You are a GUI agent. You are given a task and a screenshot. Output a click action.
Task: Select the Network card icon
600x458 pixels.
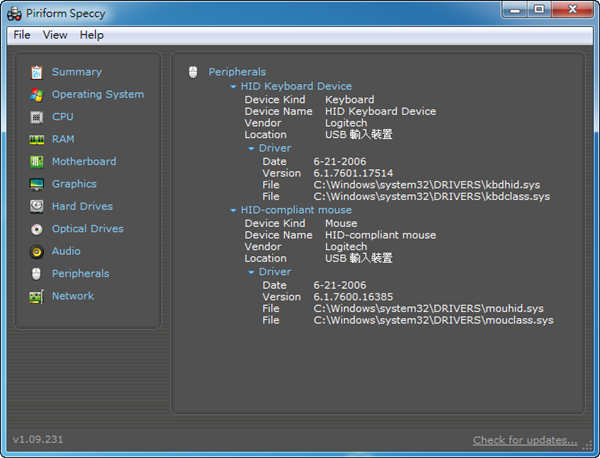click(x=37, y=297)
